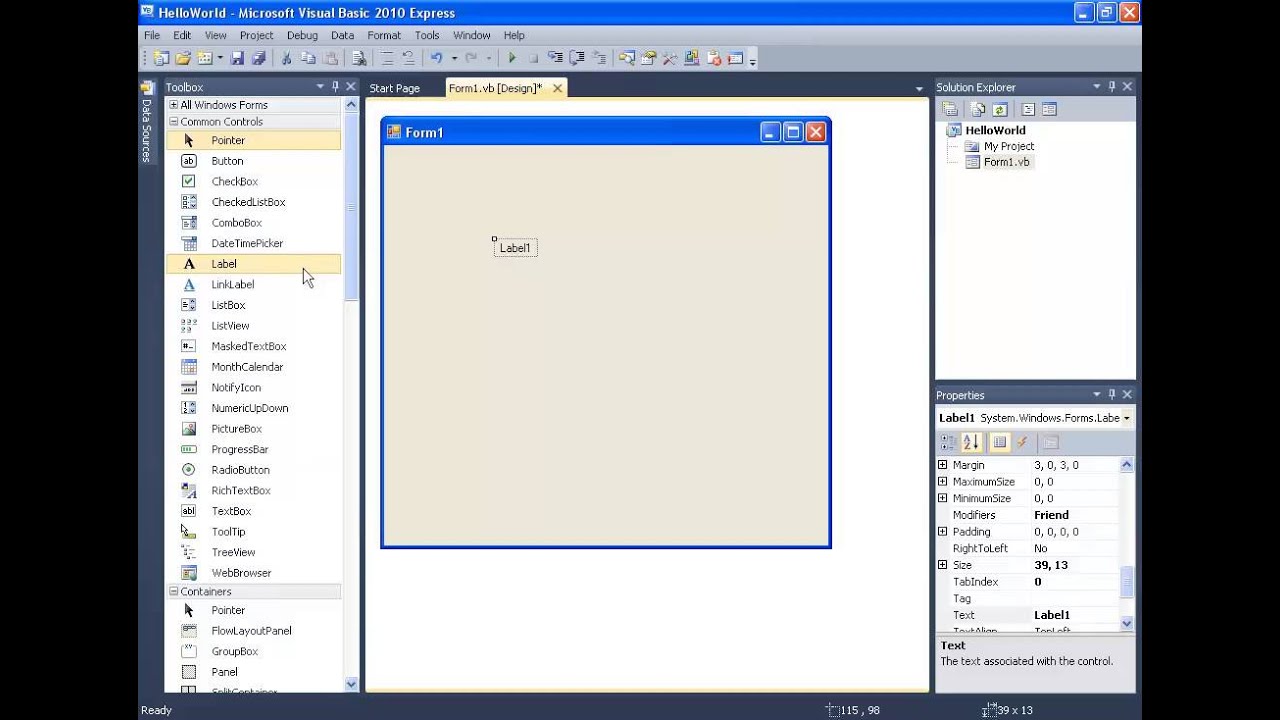Collapse the Common Controls group

click(x=173, y=122)
